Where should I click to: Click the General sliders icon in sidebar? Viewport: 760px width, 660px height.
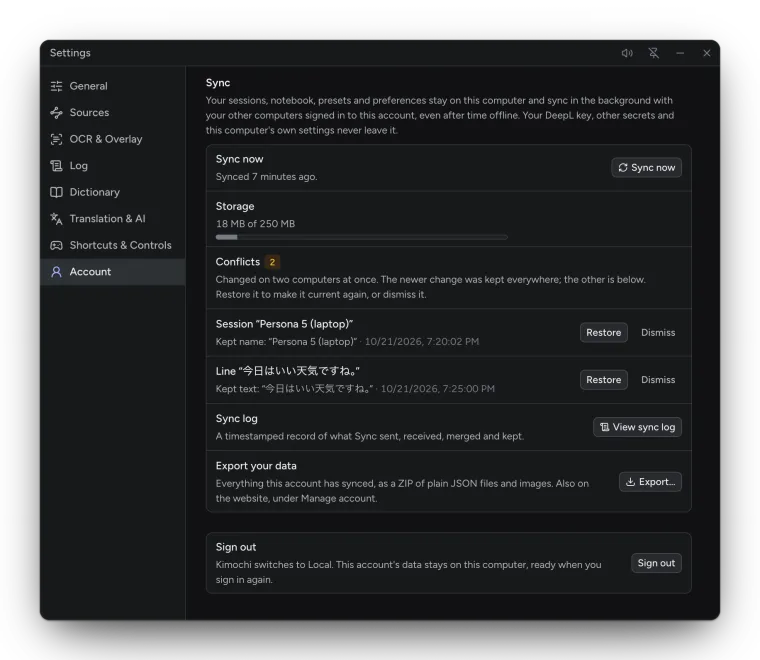point(56,86)
